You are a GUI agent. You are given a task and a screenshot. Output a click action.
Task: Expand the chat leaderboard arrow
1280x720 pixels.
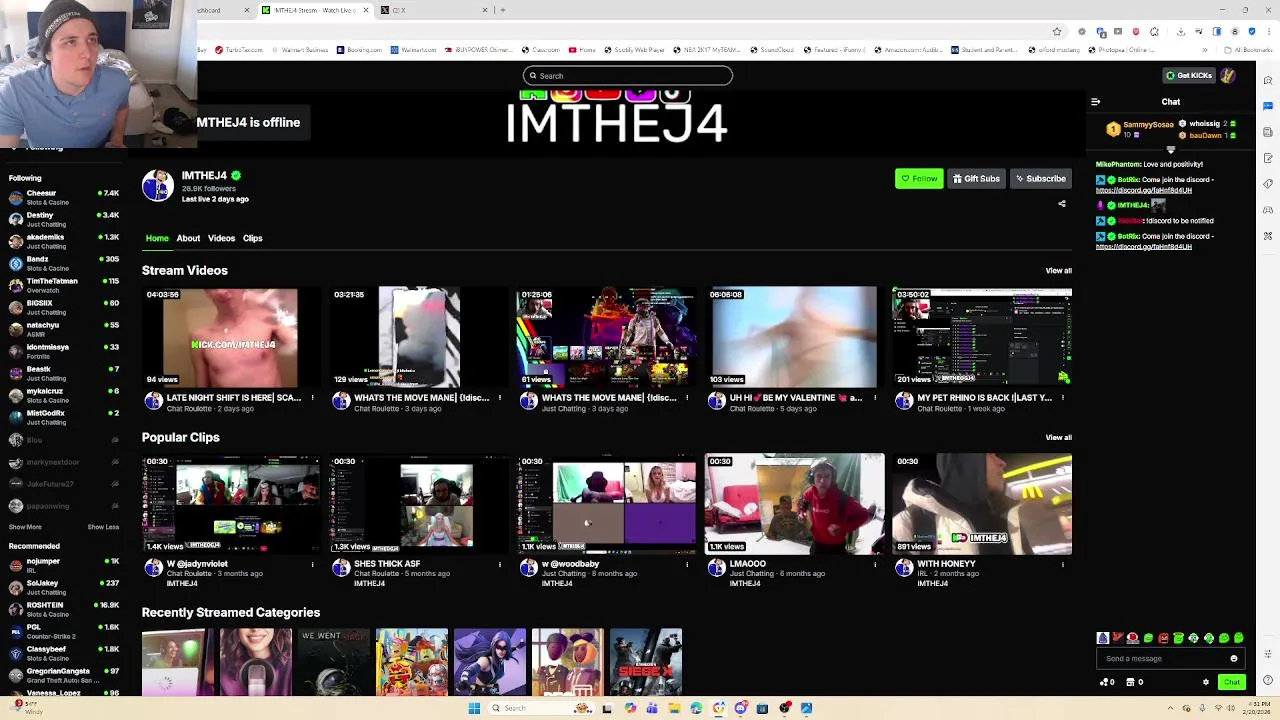tap(1171, 150)
